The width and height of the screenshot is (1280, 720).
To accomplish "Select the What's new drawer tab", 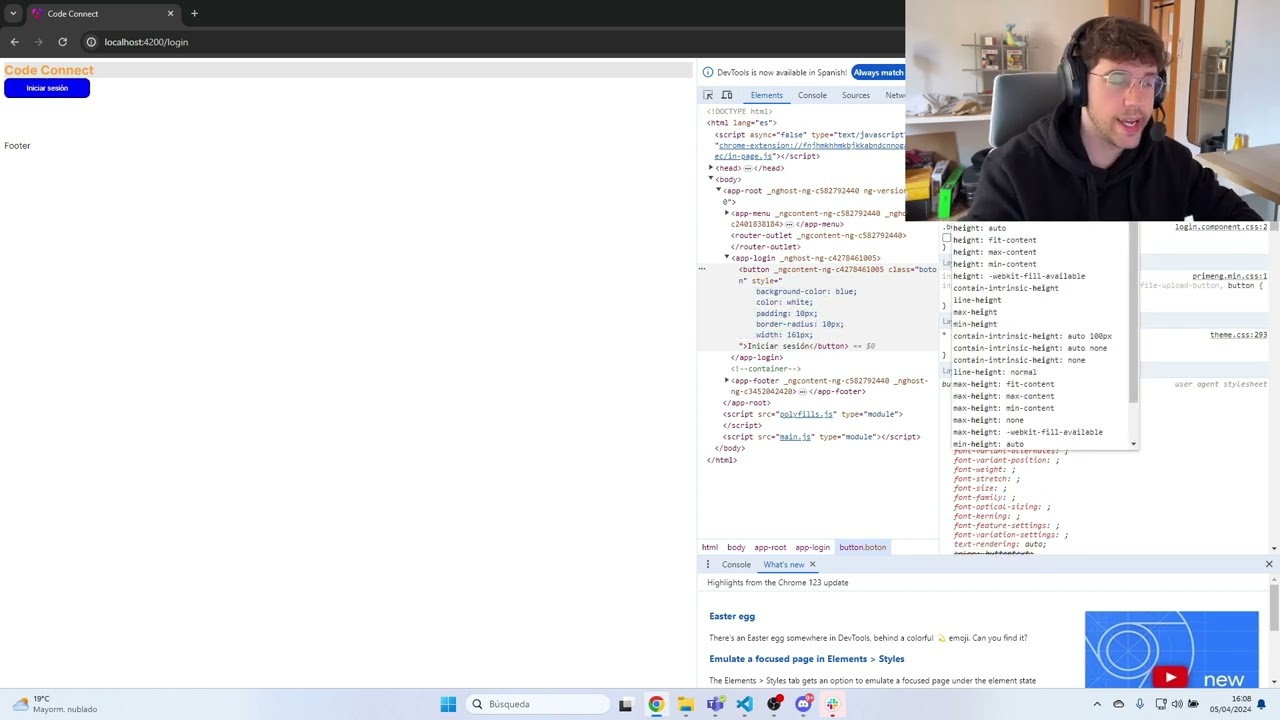I will pos(783,565).
